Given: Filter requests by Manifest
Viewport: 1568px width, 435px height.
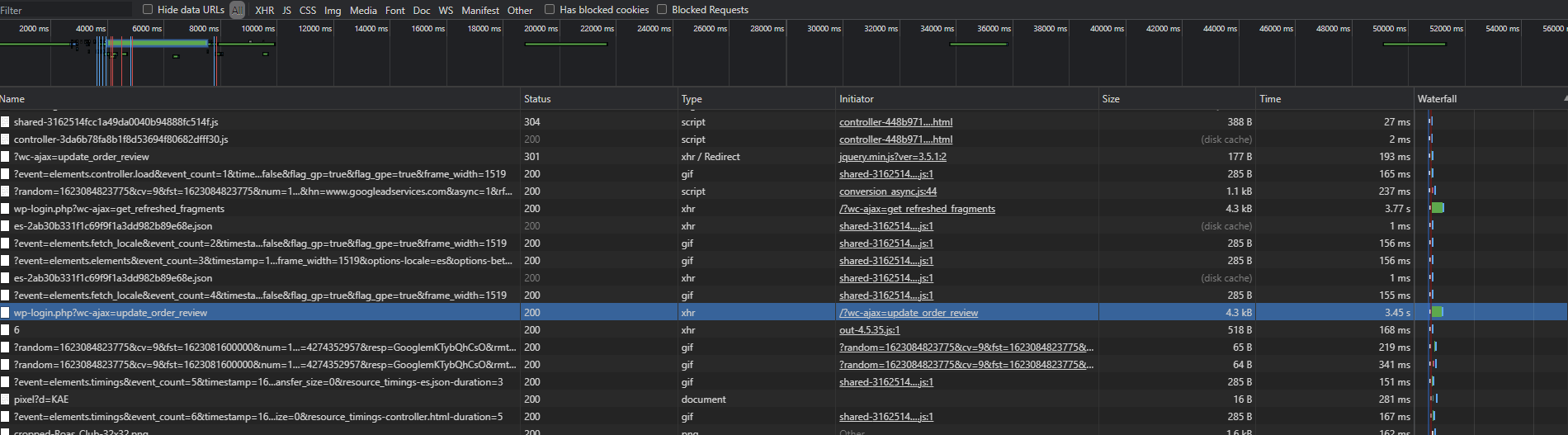Looking at the screenshot, I should point(480,10).
